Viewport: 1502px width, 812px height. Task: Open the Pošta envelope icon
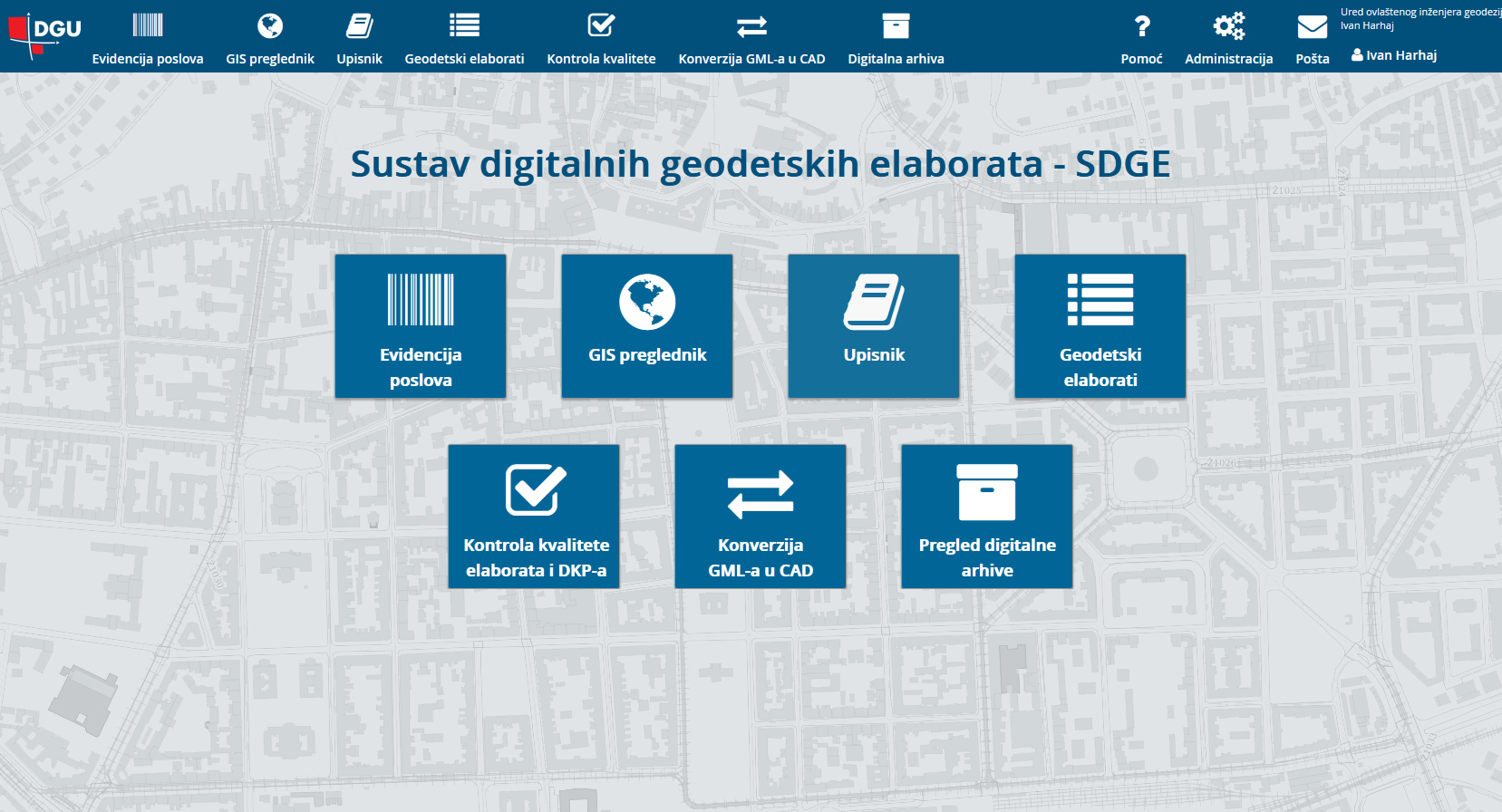pyautogui.click(x=1312, y=27)
